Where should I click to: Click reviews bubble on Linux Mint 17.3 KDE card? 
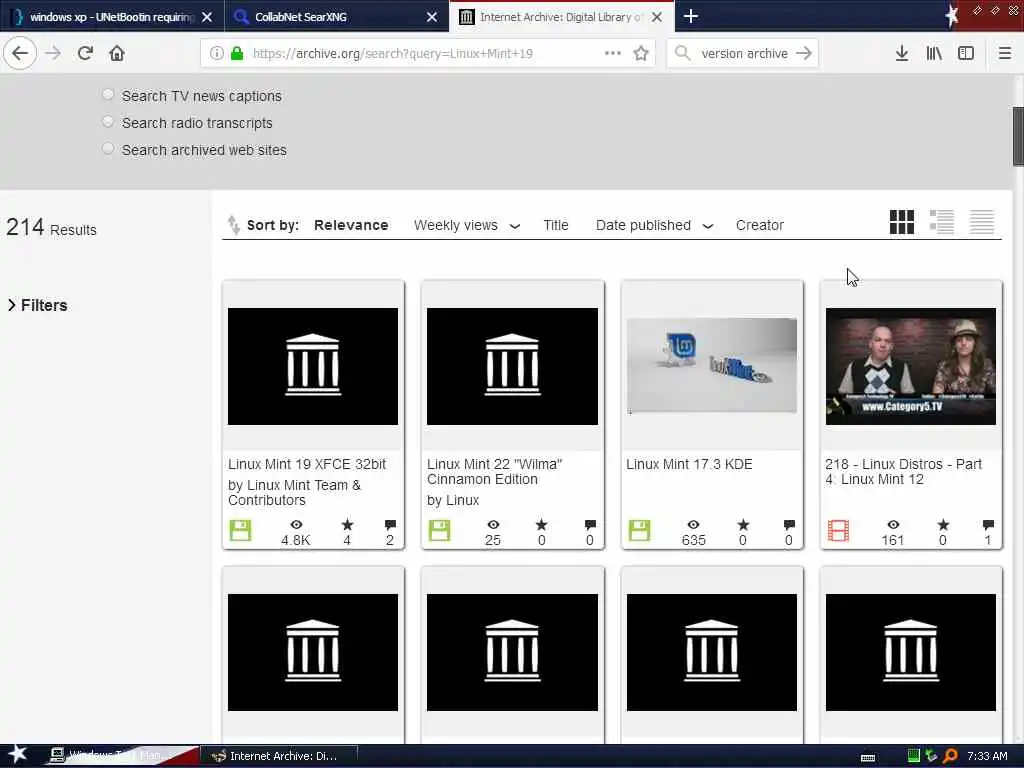pyautogui.click(x=789, y=524)
